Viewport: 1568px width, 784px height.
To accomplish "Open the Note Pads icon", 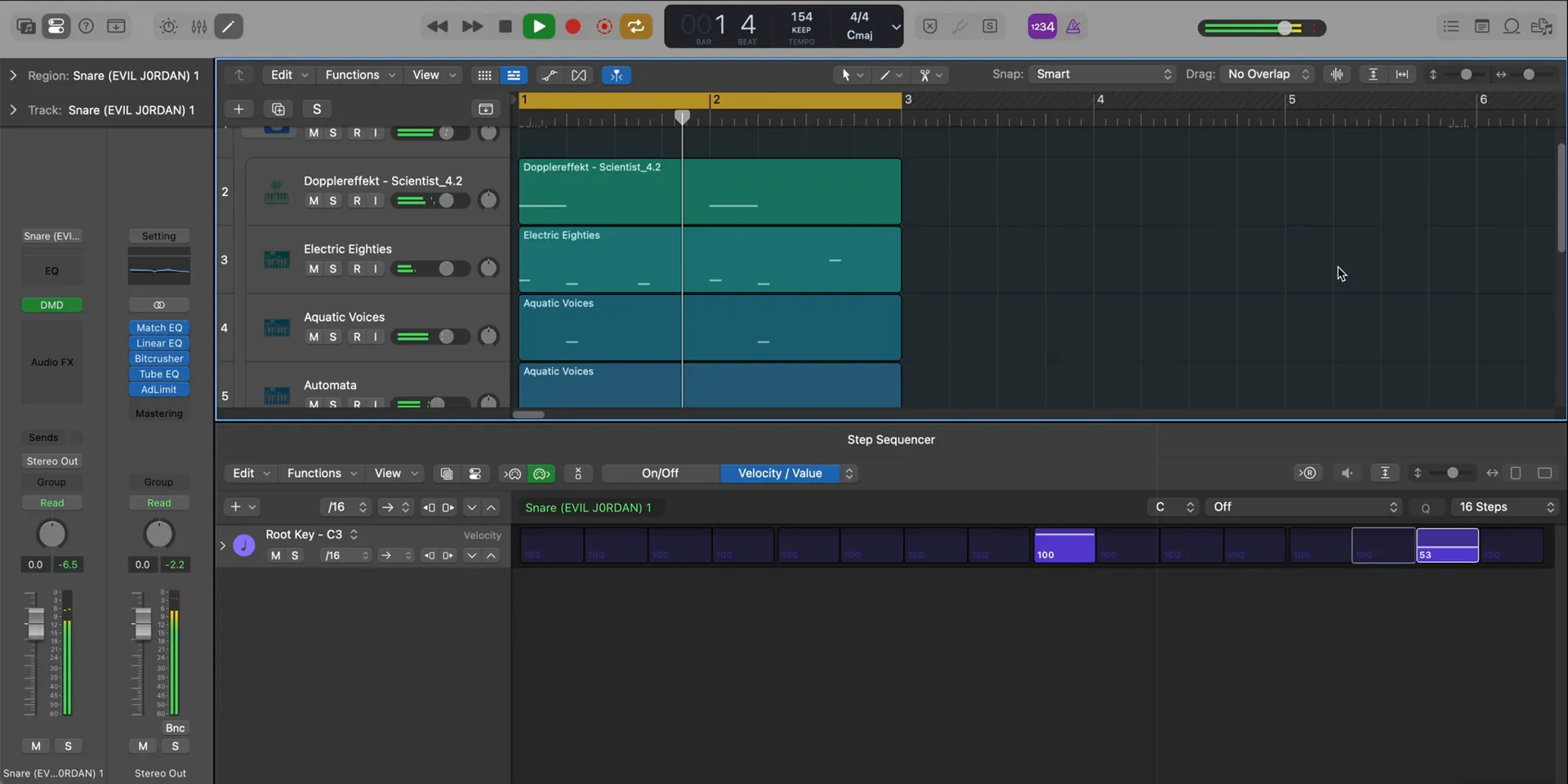I will click(1481, 26).
